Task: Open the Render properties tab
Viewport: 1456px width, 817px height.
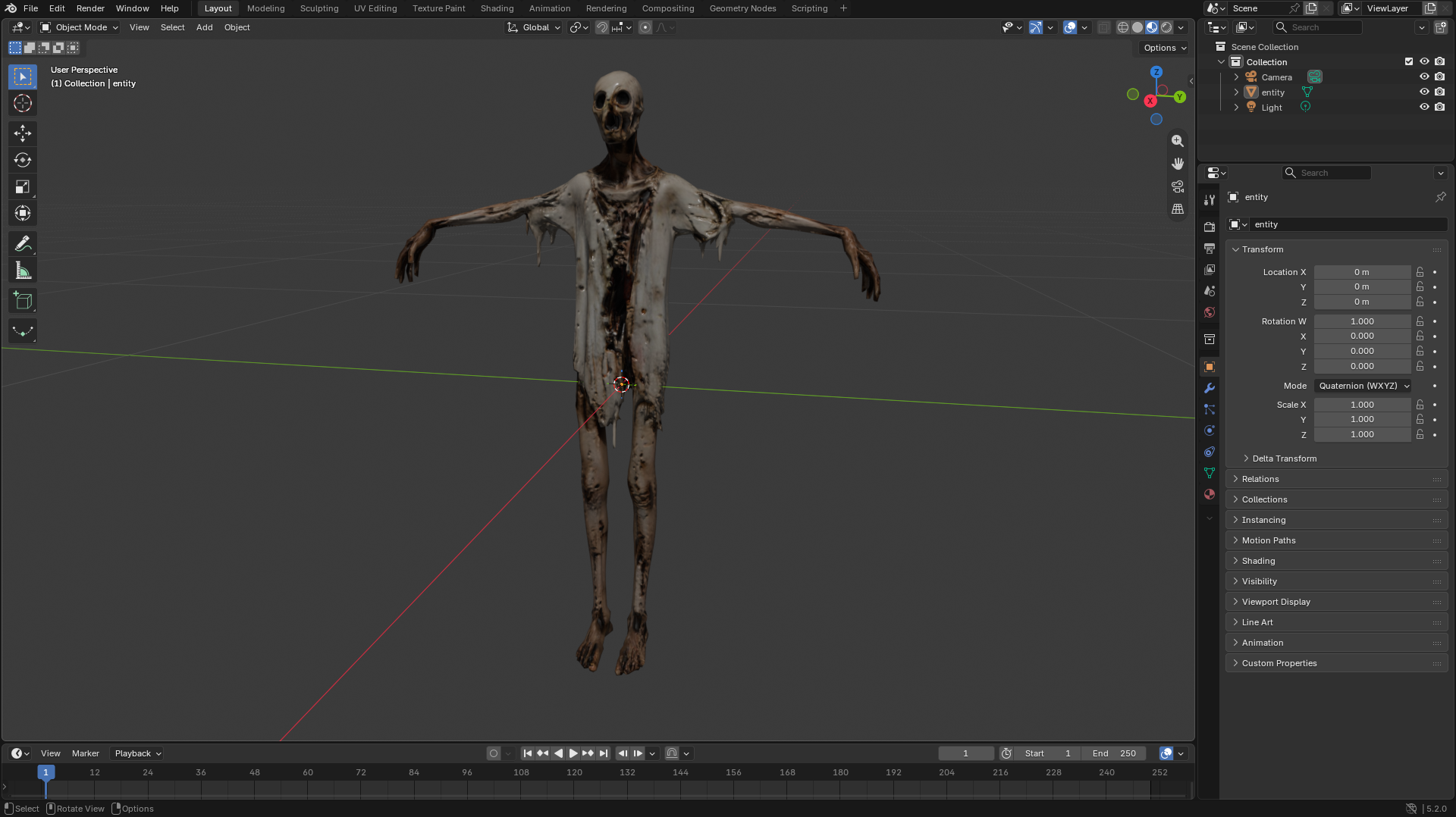Action: coord(1210,227)
